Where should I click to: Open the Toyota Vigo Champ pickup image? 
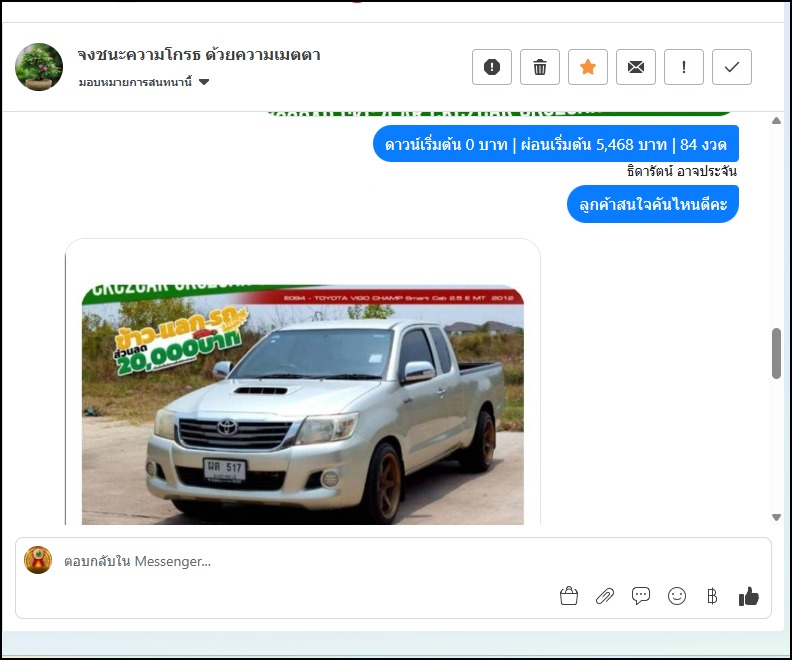click(303, 404)
